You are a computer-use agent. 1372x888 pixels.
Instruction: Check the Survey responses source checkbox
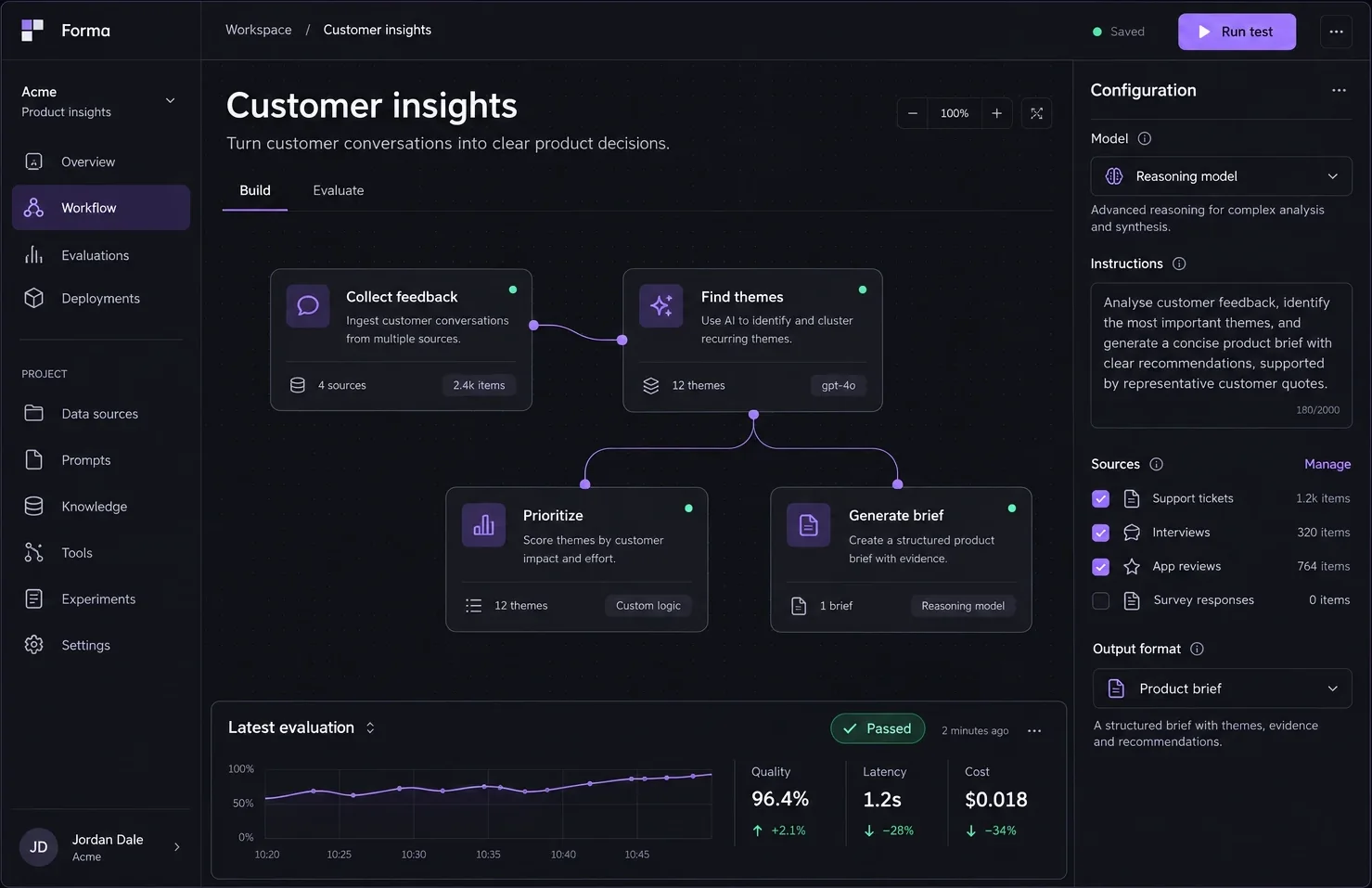(1101, 600)
